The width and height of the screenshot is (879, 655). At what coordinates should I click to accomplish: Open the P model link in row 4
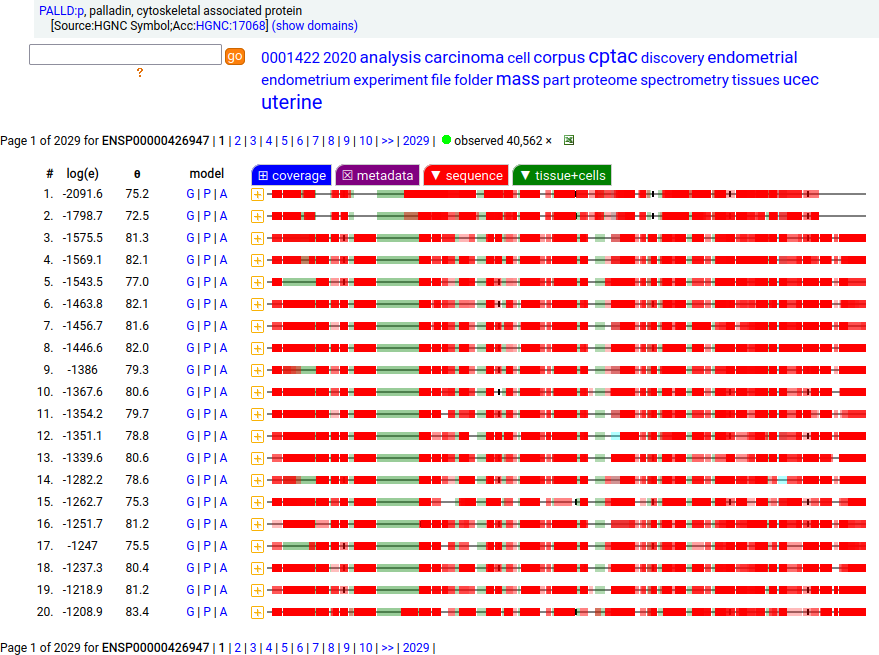(207, 260)
